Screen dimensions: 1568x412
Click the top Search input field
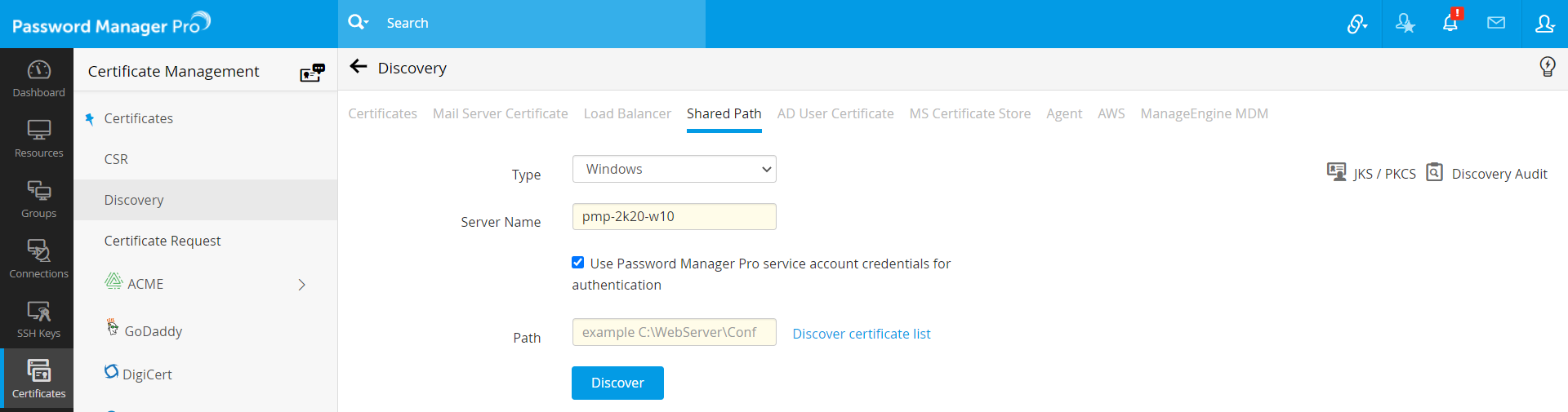[x=543, y=23]
